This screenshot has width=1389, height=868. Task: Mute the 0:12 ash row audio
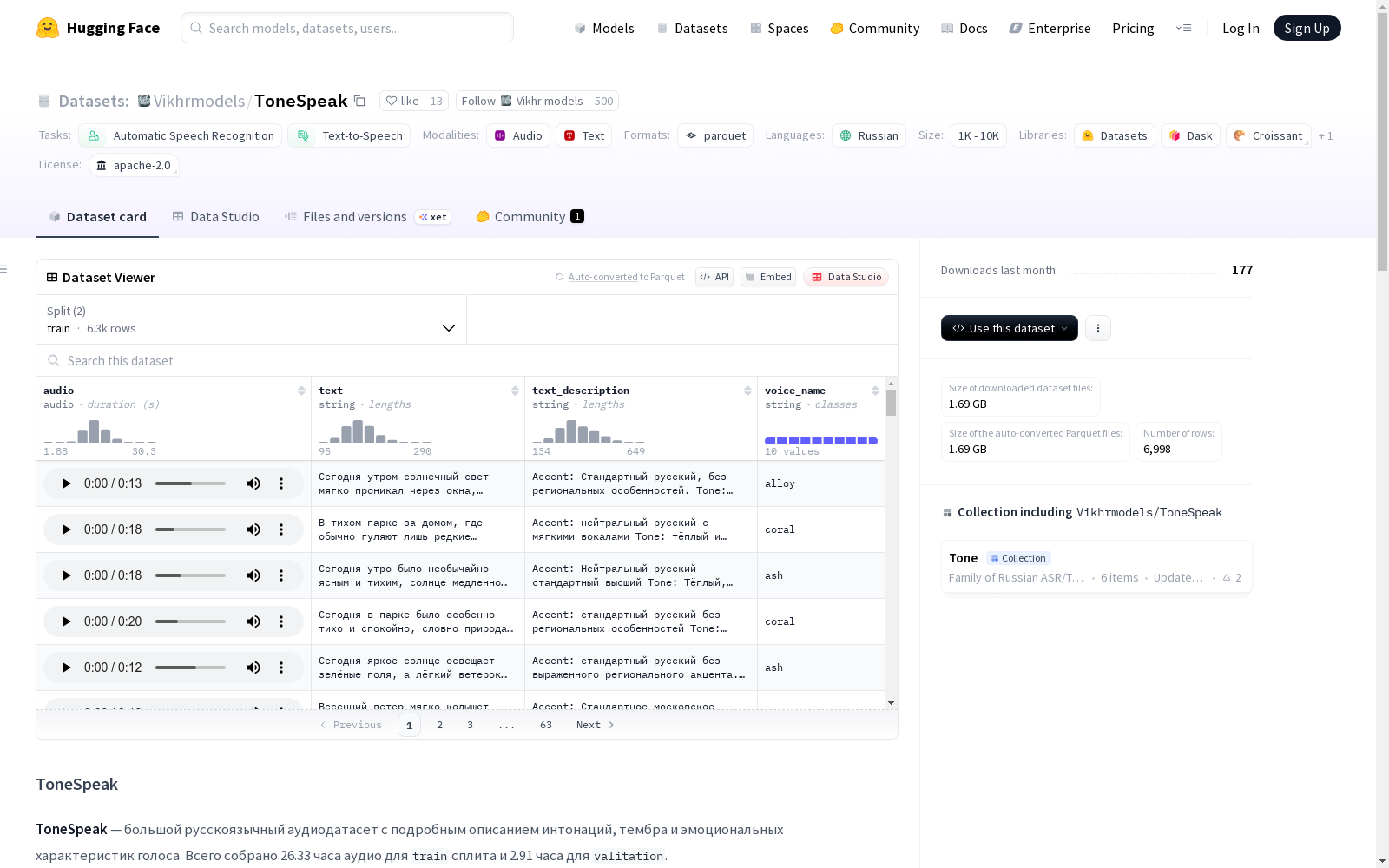point(253,667)
